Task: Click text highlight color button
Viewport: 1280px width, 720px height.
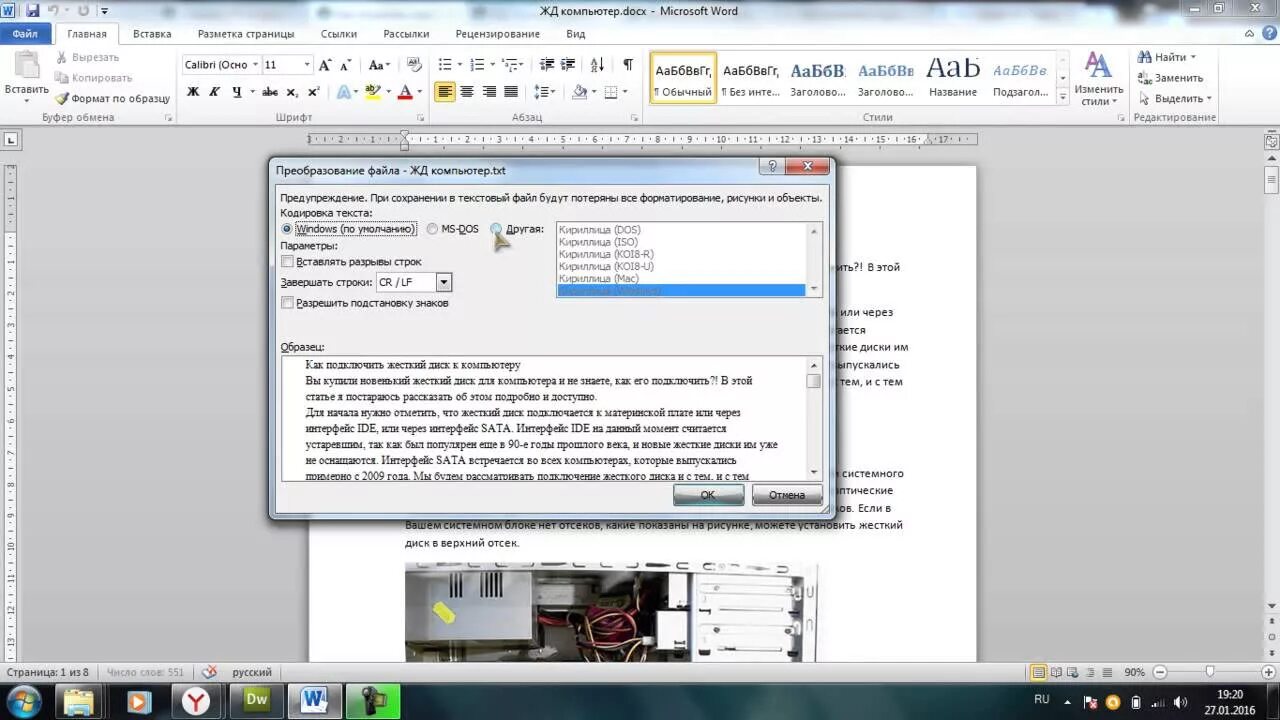Action: 372,92
